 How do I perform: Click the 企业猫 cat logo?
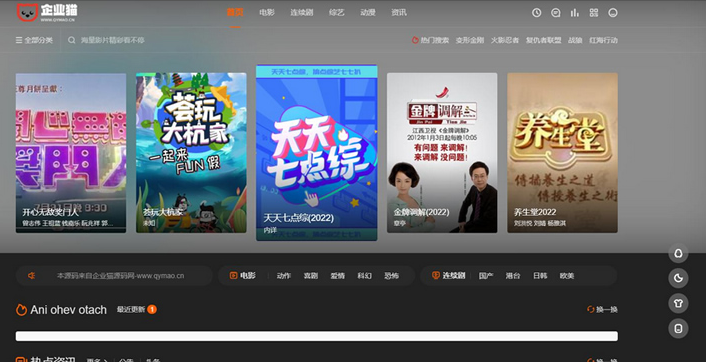point(47,13)
